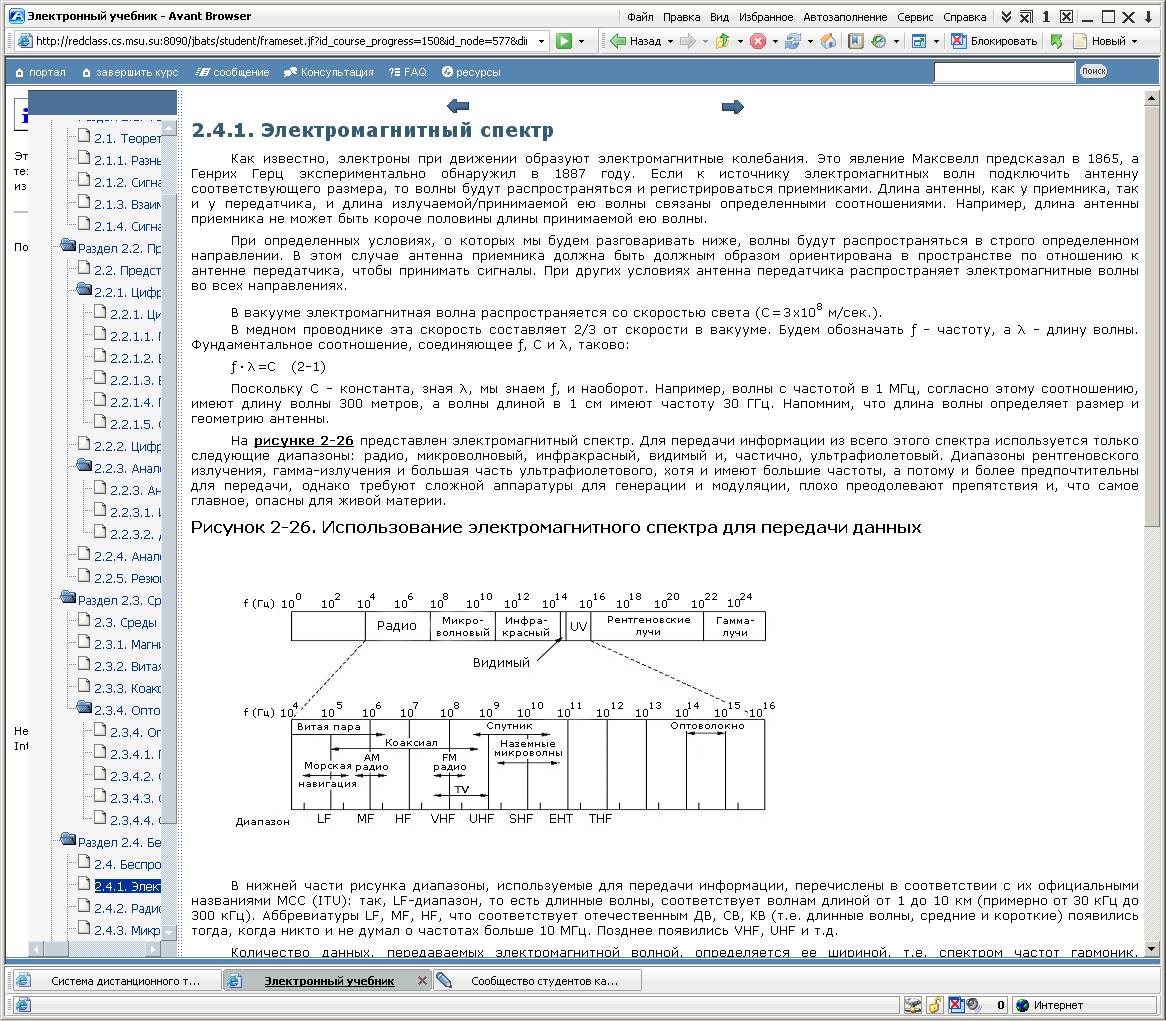Image resolution: width=1166 pixels, height=1021 pixels.
Task: Click the content pane scrollbar up arrow
Action: 1152,97
